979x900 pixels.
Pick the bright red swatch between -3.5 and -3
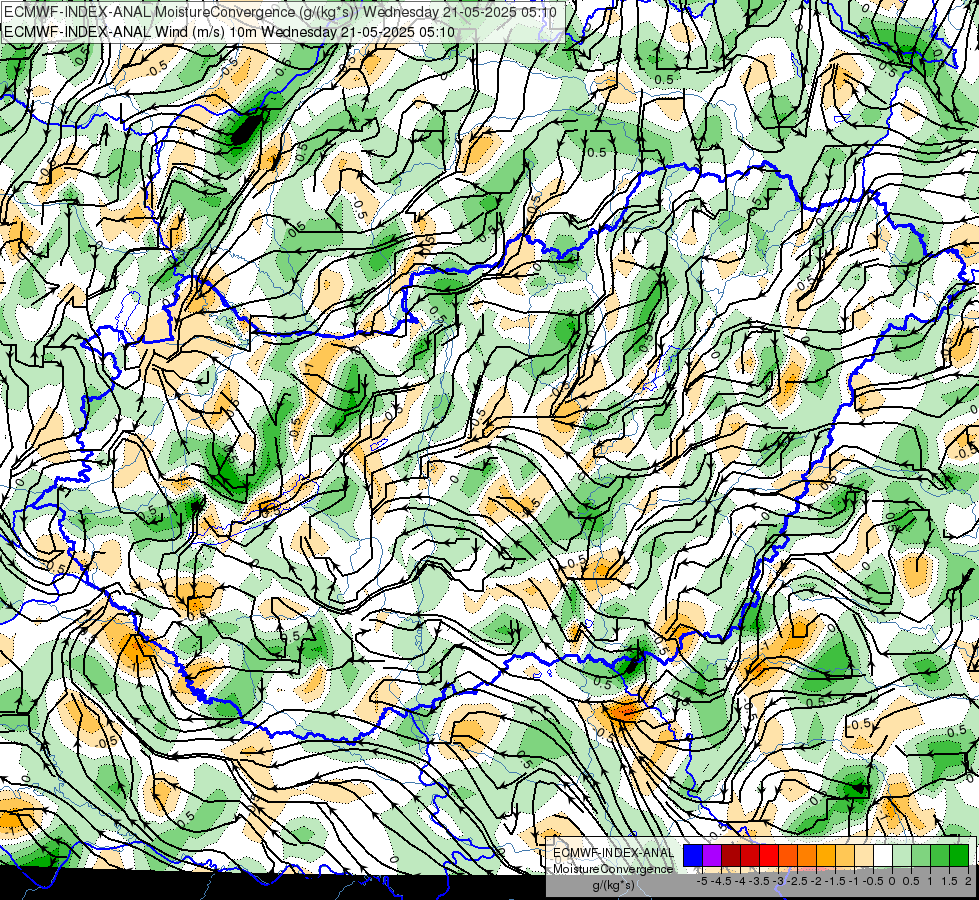pos(769,856)
